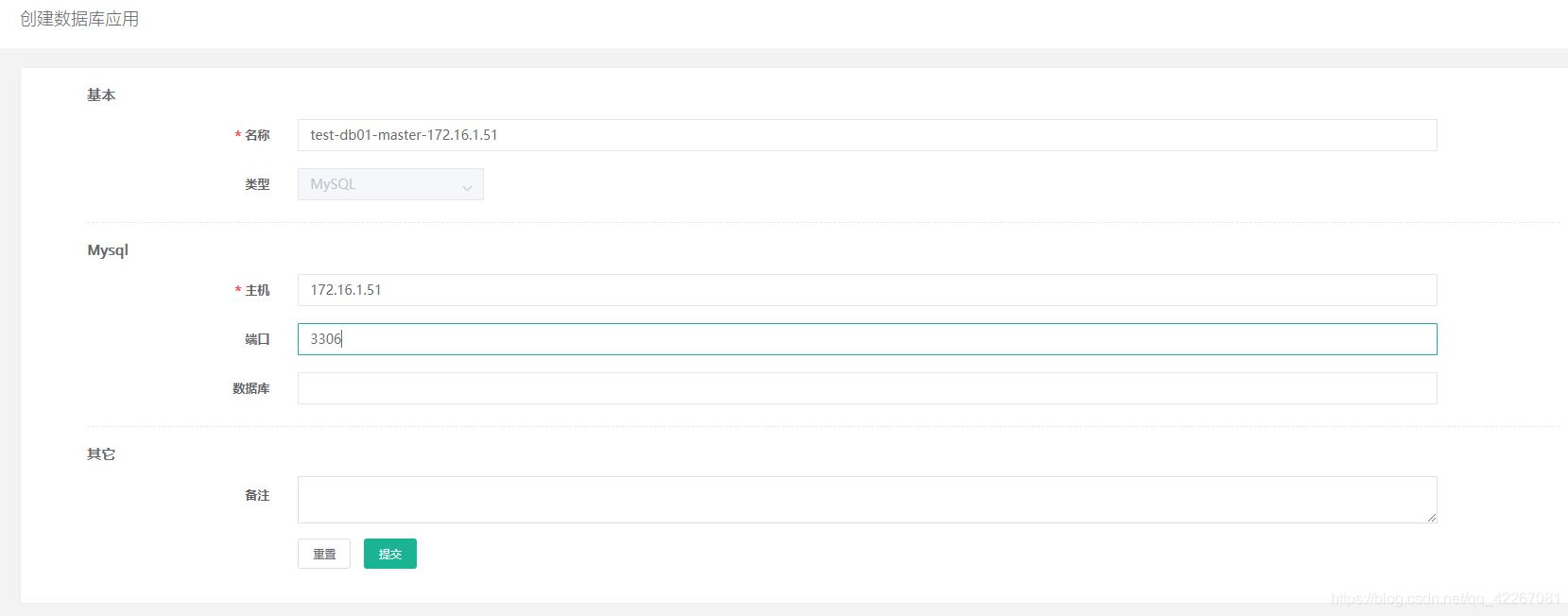
Task: Click the 其它 section heading
Action: tap(101, 454)
